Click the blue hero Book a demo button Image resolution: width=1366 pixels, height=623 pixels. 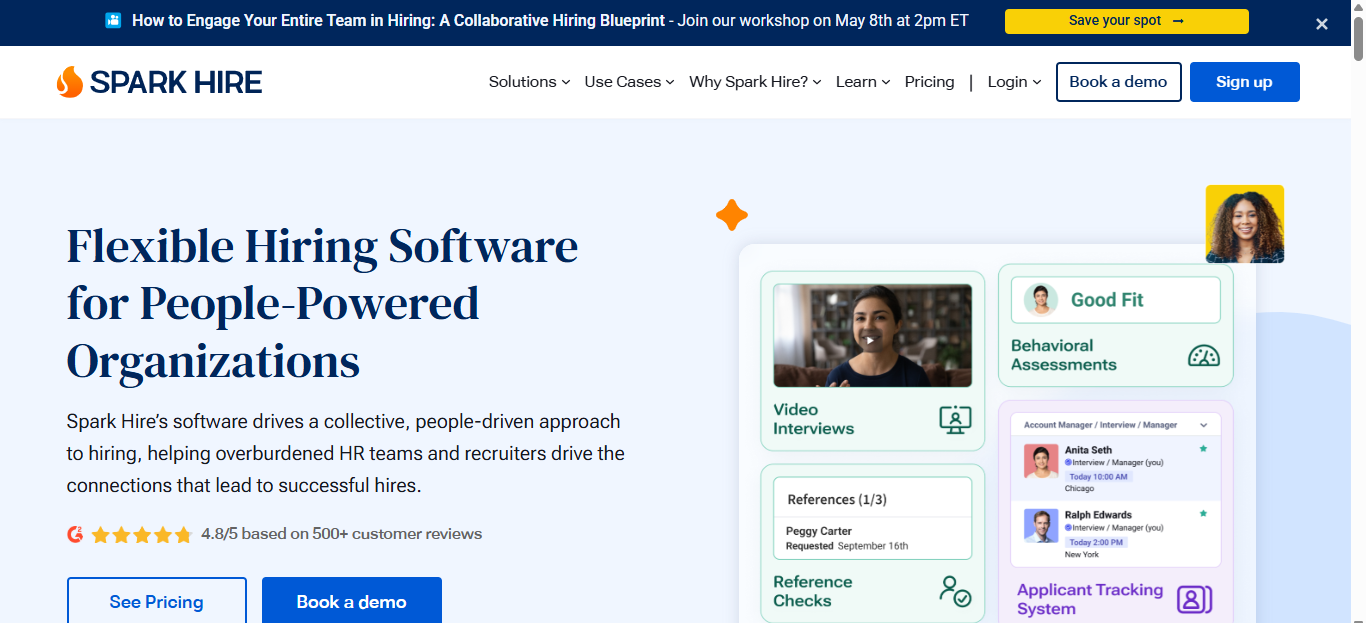(351, 601)
